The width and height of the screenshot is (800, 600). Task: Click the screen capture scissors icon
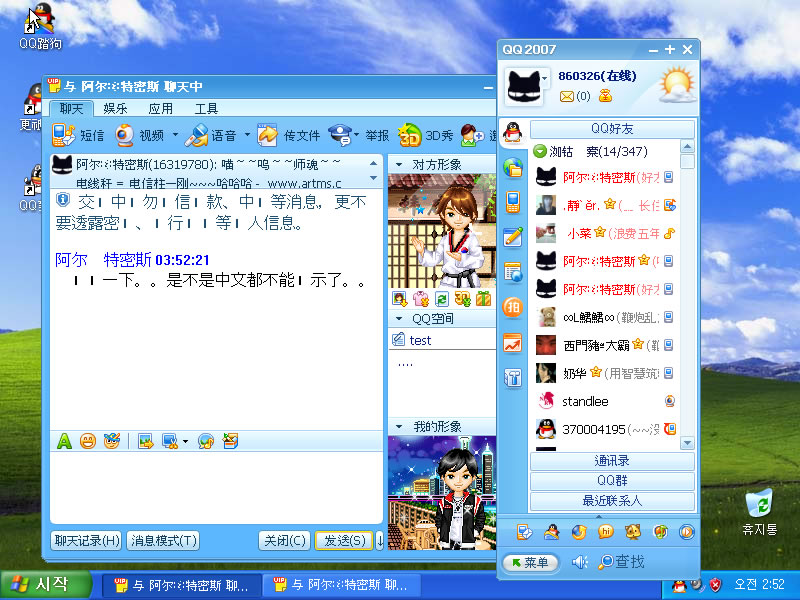click(x=169, y=441)
